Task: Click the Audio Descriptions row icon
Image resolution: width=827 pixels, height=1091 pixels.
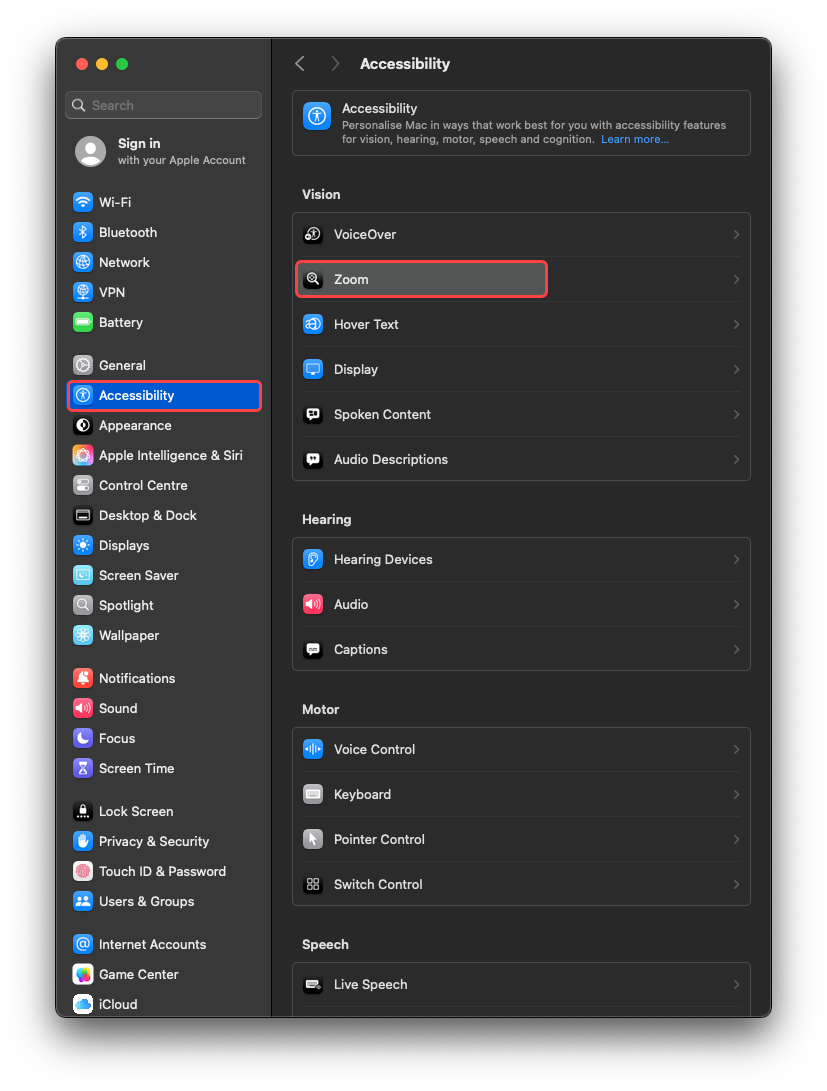Action: (313, 459)
